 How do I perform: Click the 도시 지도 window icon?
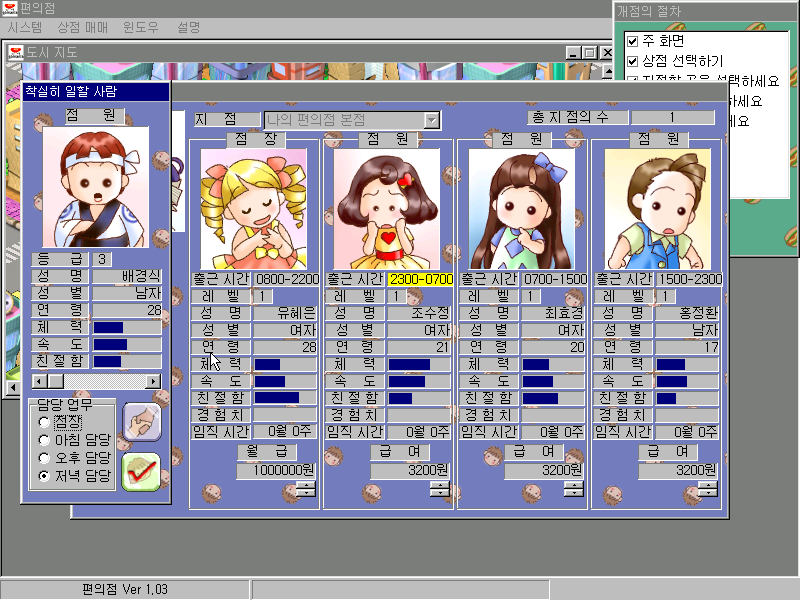click(x=16, y=52)
